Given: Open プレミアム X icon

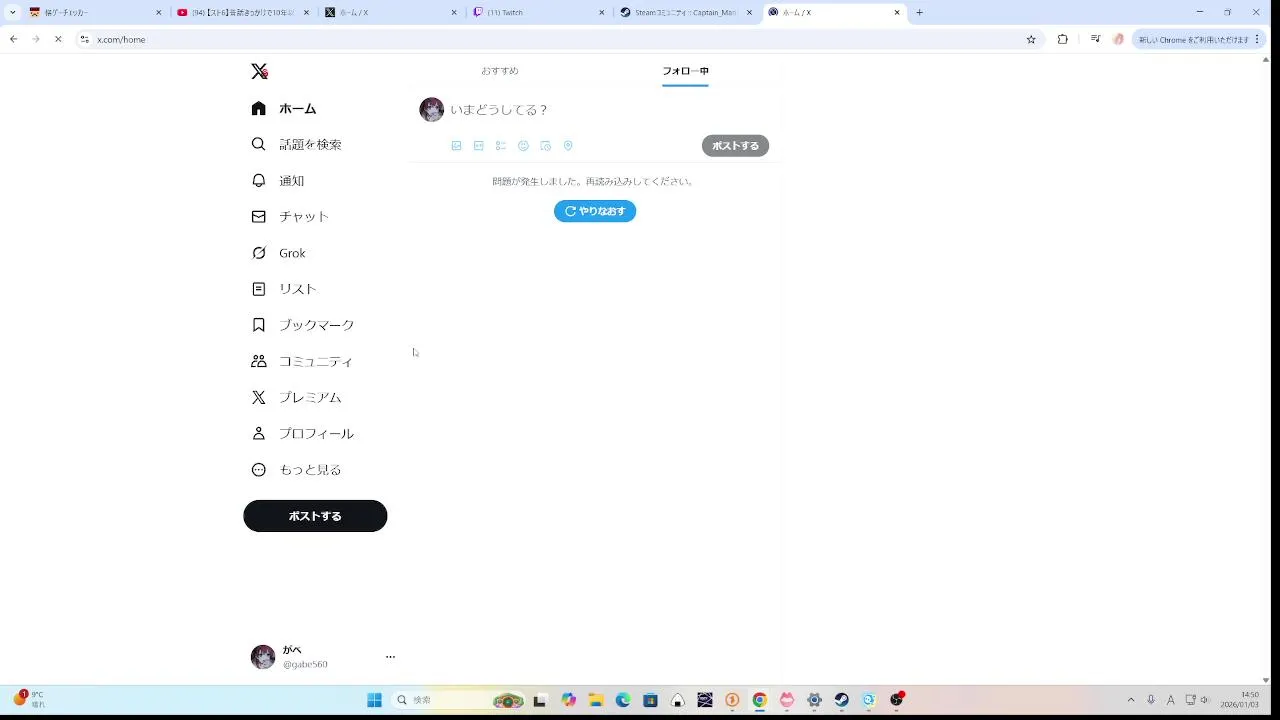Looking at the screenshot, I should [x=259, y=397].
